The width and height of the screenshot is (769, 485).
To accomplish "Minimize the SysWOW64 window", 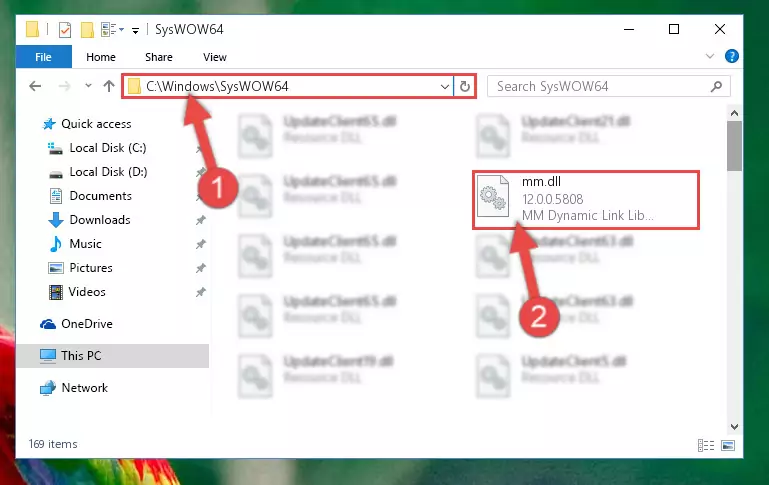I will click(629, 29).
